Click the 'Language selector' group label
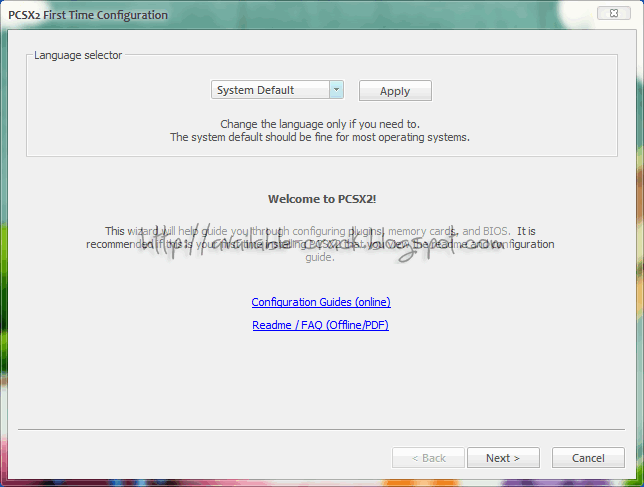Screen dimensions: 644x487 [x=78, y=55]
